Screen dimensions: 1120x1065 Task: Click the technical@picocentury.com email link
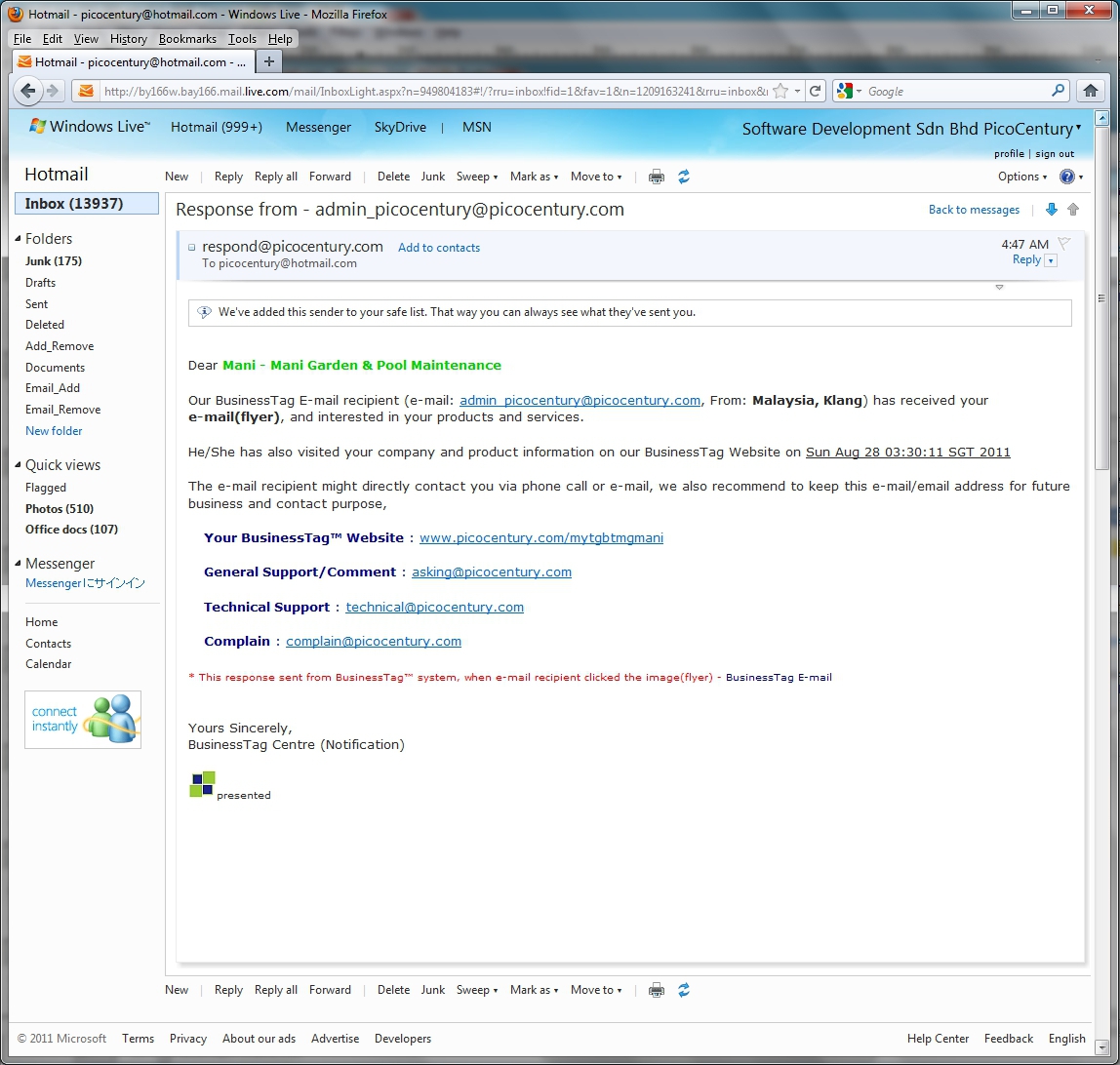click(434, 608)
